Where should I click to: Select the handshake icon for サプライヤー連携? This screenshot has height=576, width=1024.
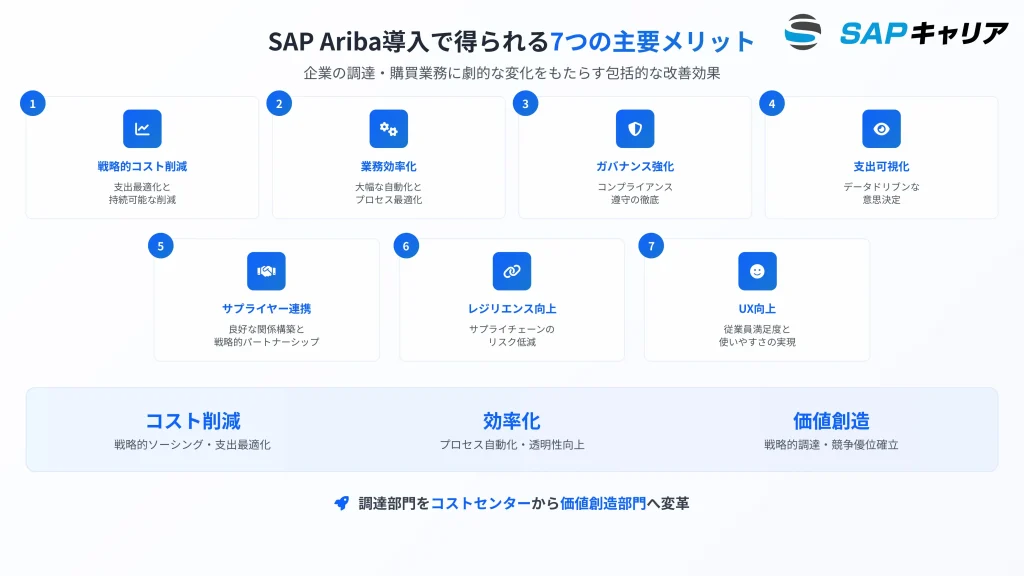click(x=266, y=271)
